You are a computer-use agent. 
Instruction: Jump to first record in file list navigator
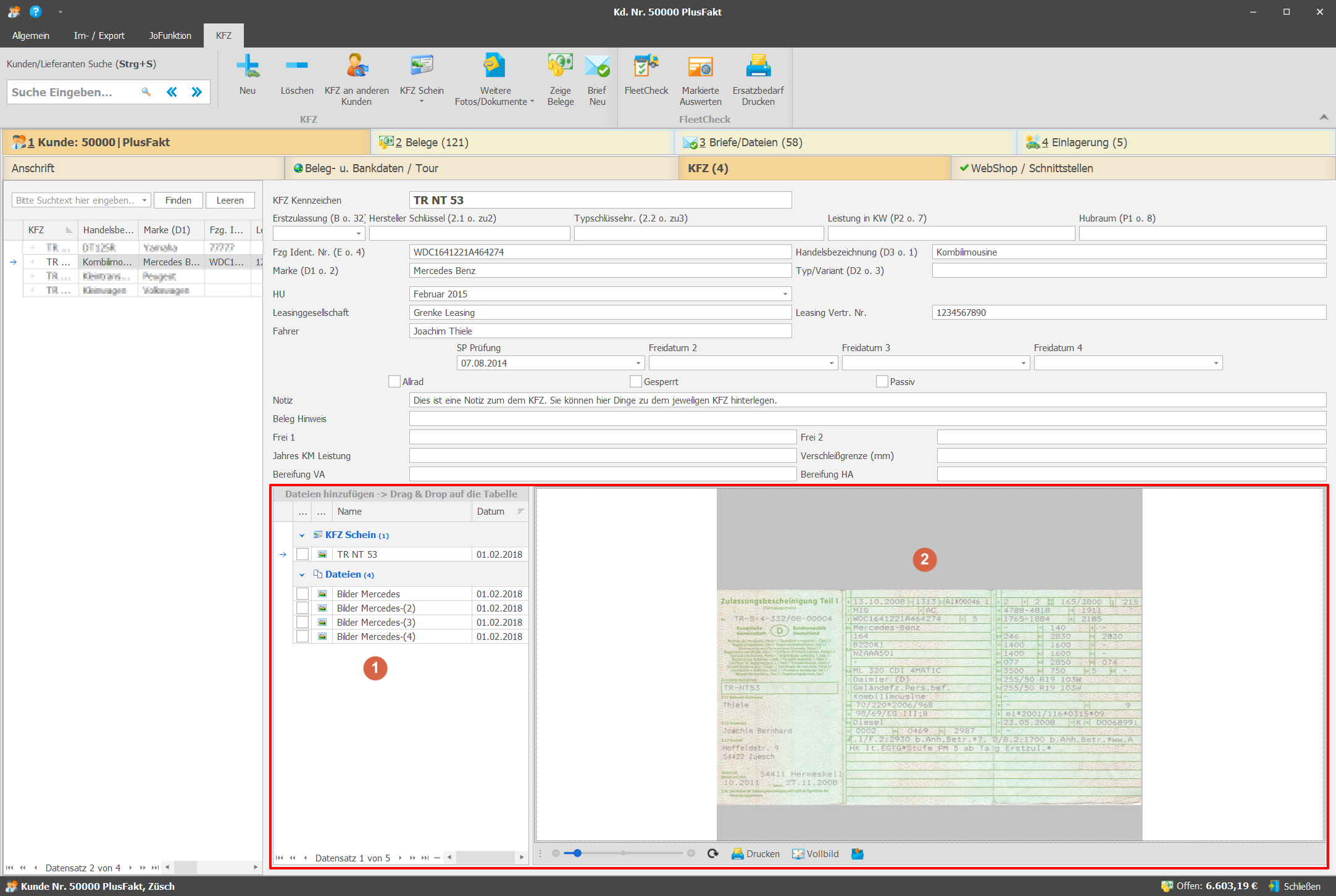point(280,858)
